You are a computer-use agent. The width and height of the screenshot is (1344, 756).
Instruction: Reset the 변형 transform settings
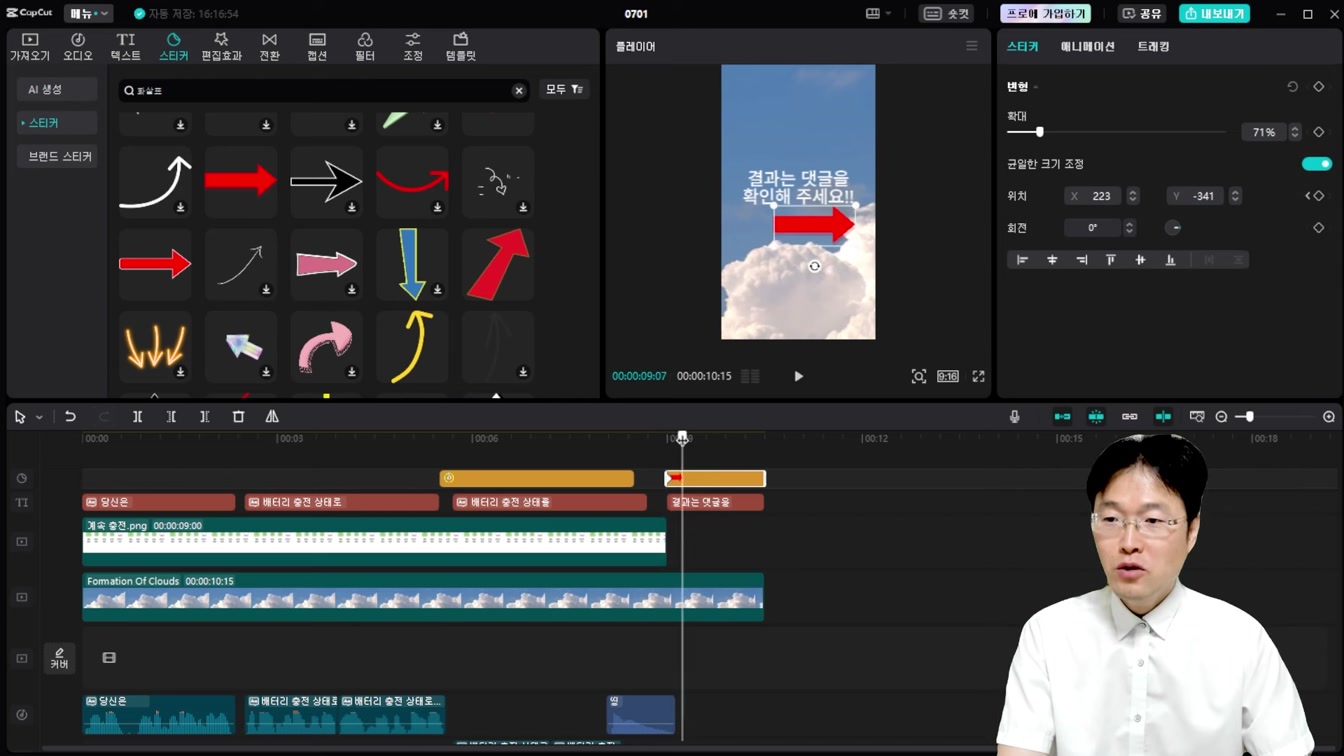click(x=1292, y=87)
